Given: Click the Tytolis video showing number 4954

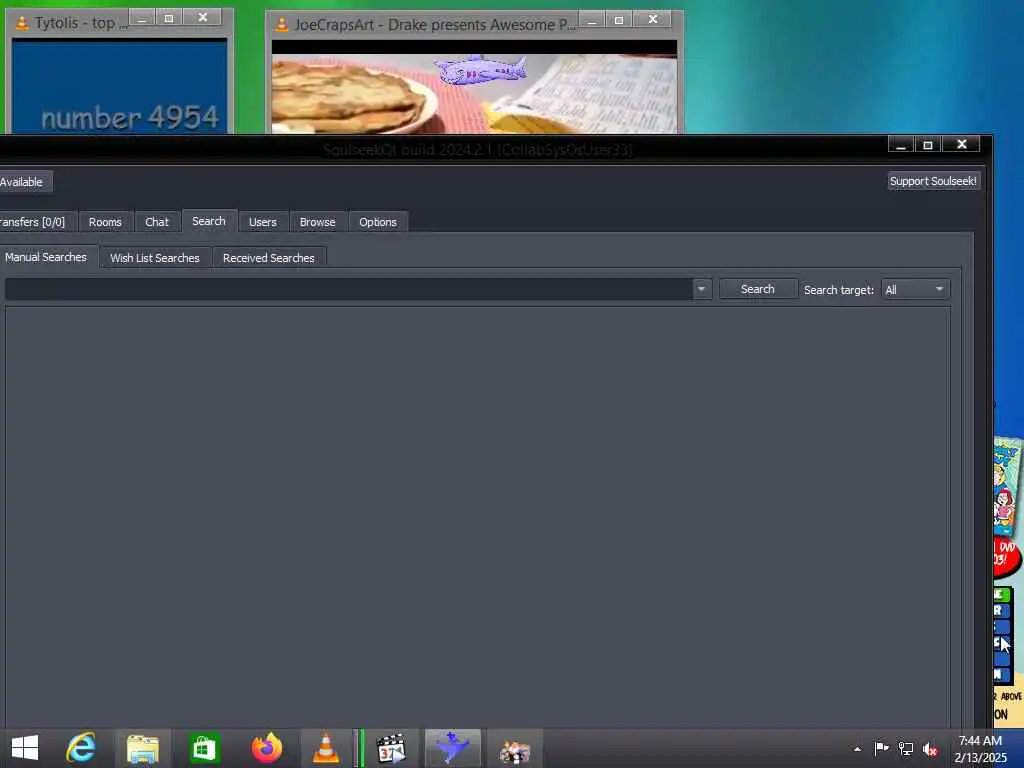Looking at the screenshot, I should point(120,86).
